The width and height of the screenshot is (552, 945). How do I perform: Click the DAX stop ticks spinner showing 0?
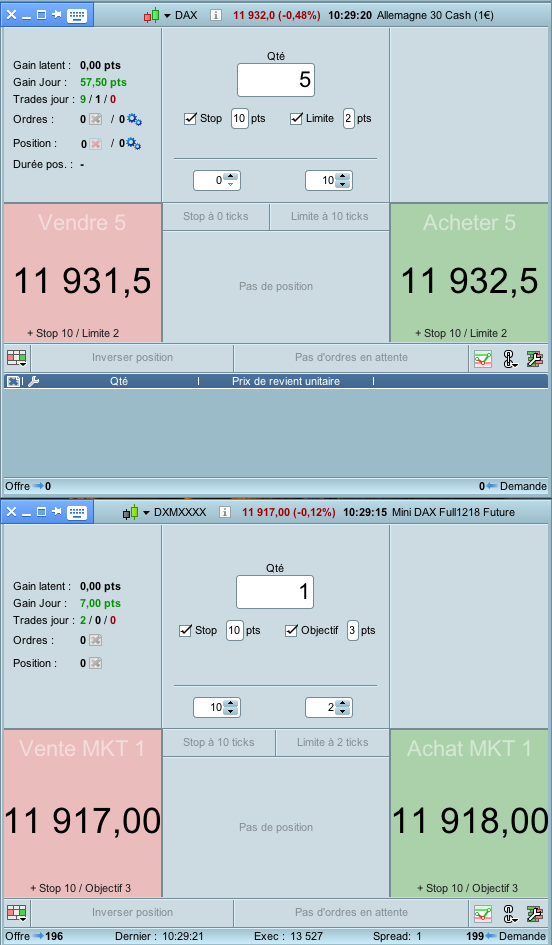(216, 180)
